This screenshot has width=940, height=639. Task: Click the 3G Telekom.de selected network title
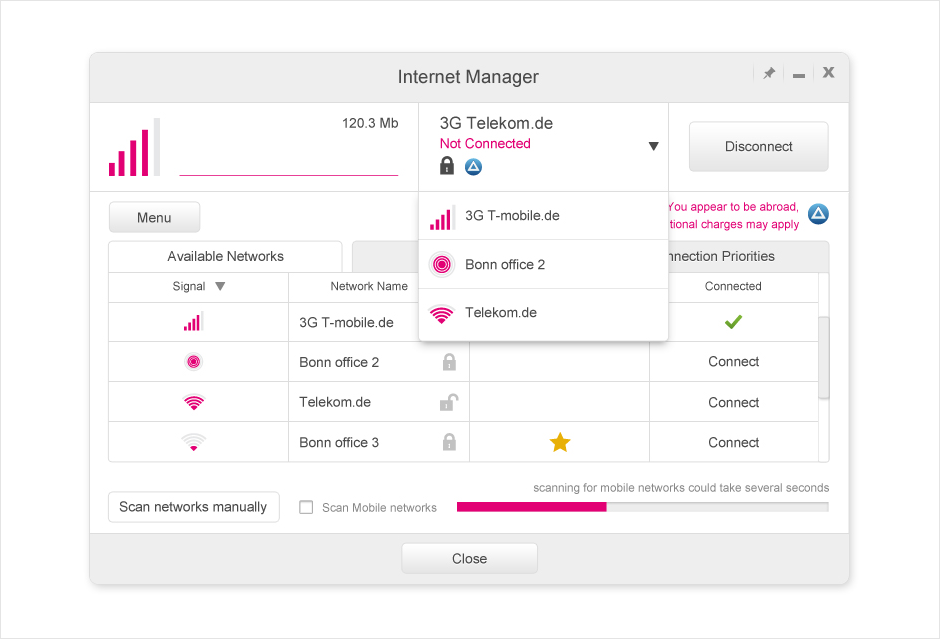[496, 123]
